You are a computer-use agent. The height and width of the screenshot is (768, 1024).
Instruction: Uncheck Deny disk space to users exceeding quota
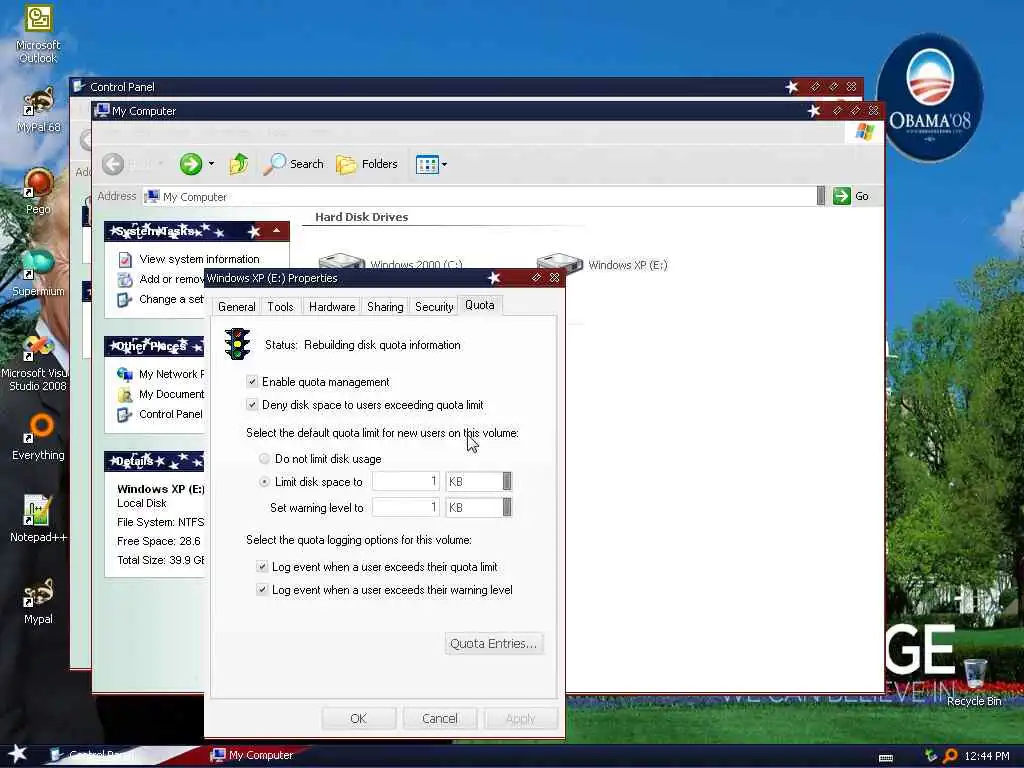click(x=252, y=405)
